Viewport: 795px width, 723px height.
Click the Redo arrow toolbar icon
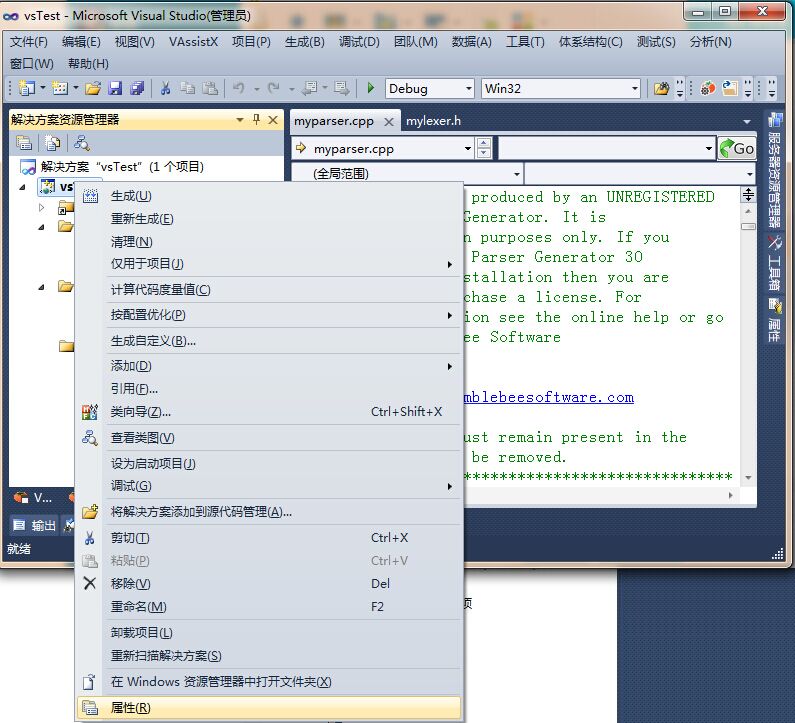coord(274,88)
